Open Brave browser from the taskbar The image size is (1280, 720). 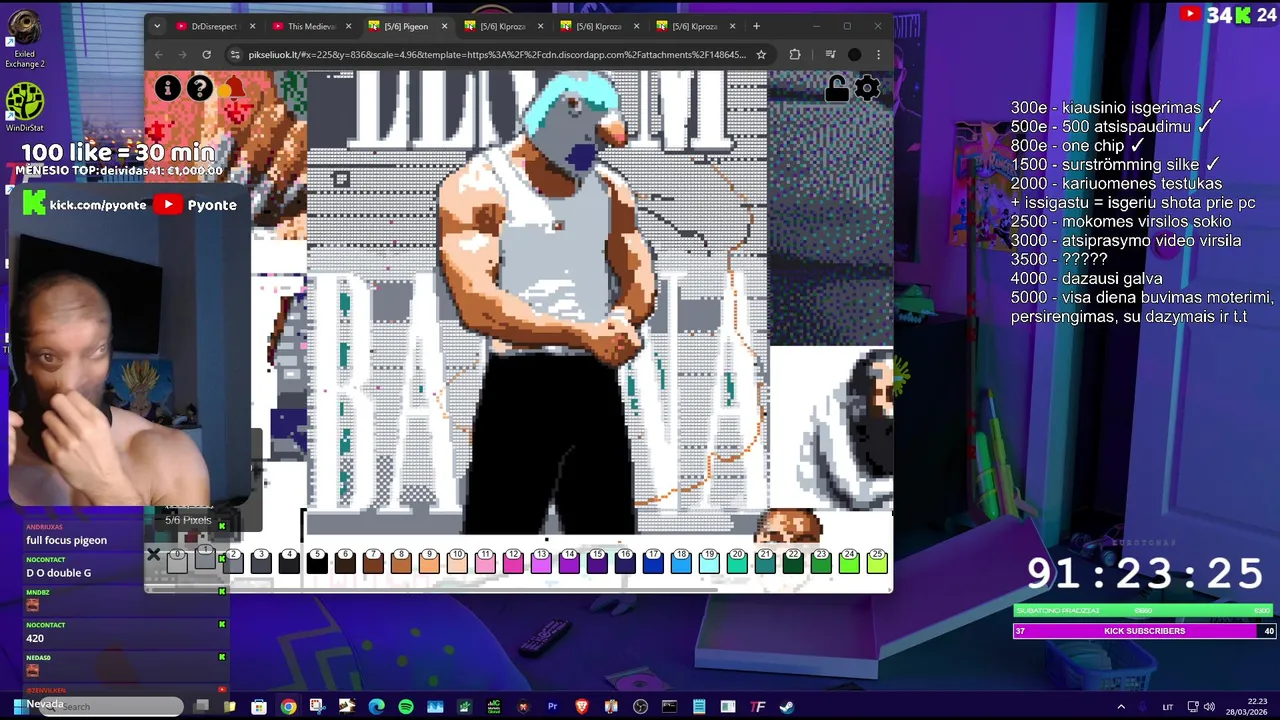582,707
